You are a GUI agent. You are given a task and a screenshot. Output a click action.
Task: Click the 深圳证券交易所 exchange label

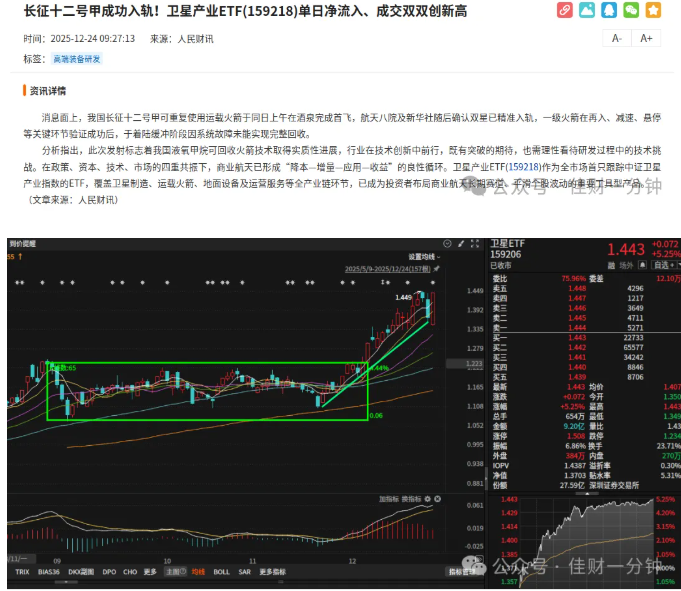614,485
